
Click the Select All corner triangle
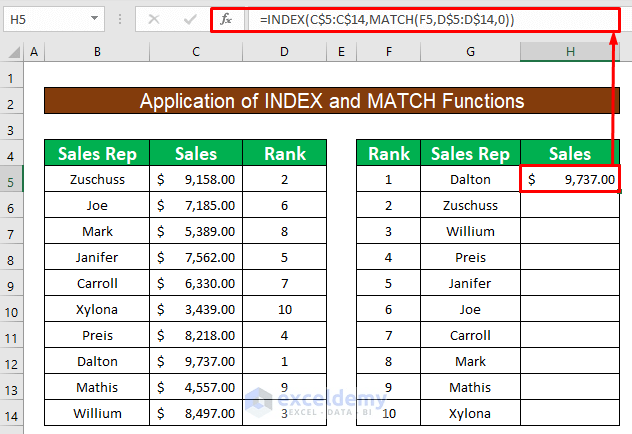tap(15, 52)
